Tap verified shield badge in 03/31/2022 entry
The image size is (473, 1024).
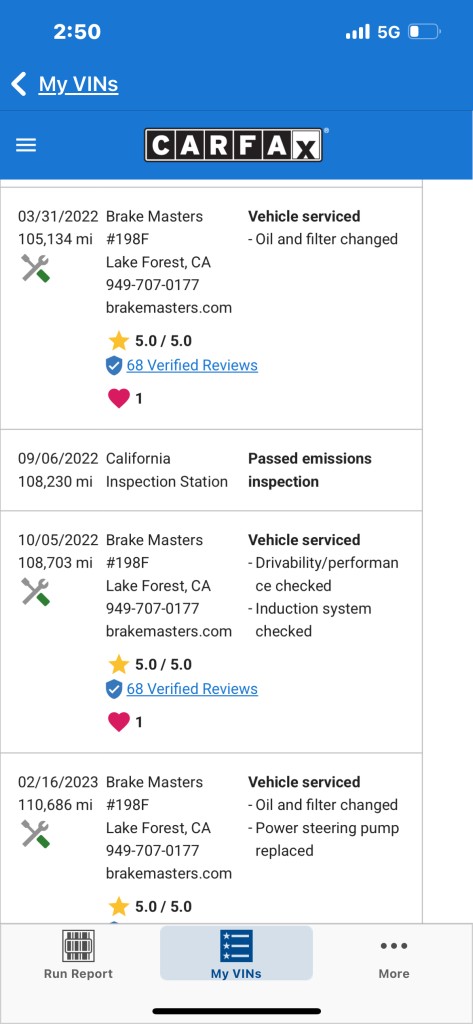(114, 366)
